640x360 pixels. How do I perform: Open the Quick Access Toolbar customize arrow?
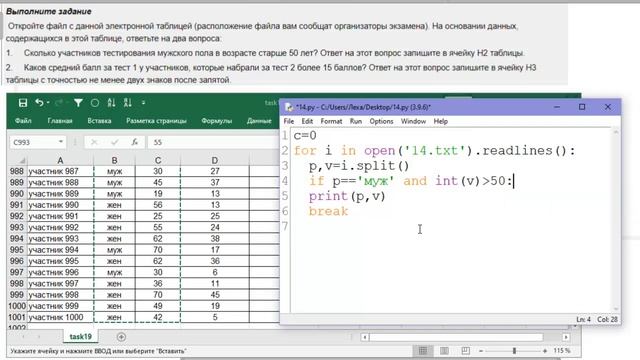point(143,103)
